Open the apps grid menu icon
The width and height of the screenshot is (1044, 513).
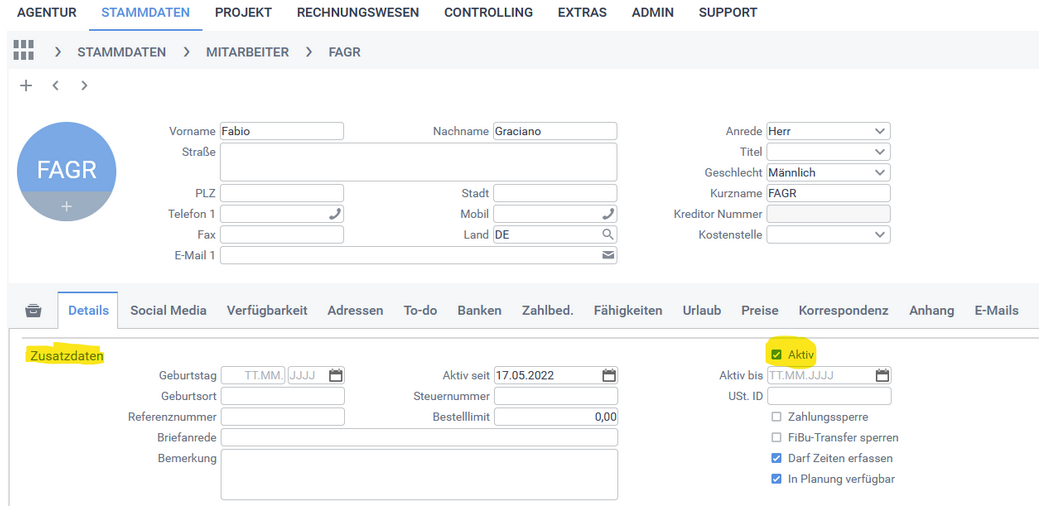point(23,51)
